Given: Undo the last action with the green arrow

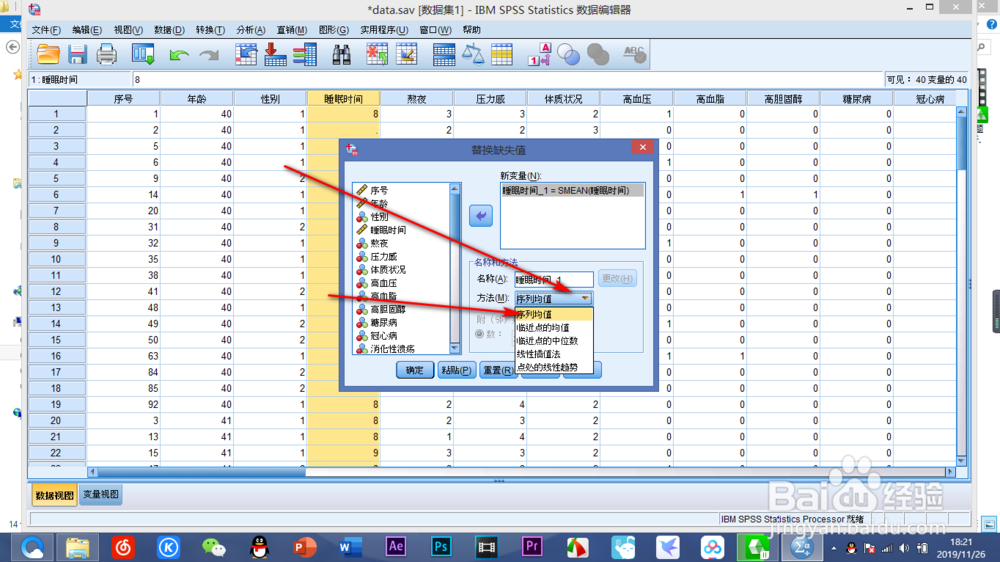Looking at the screenshot, I should click(179, 55).
